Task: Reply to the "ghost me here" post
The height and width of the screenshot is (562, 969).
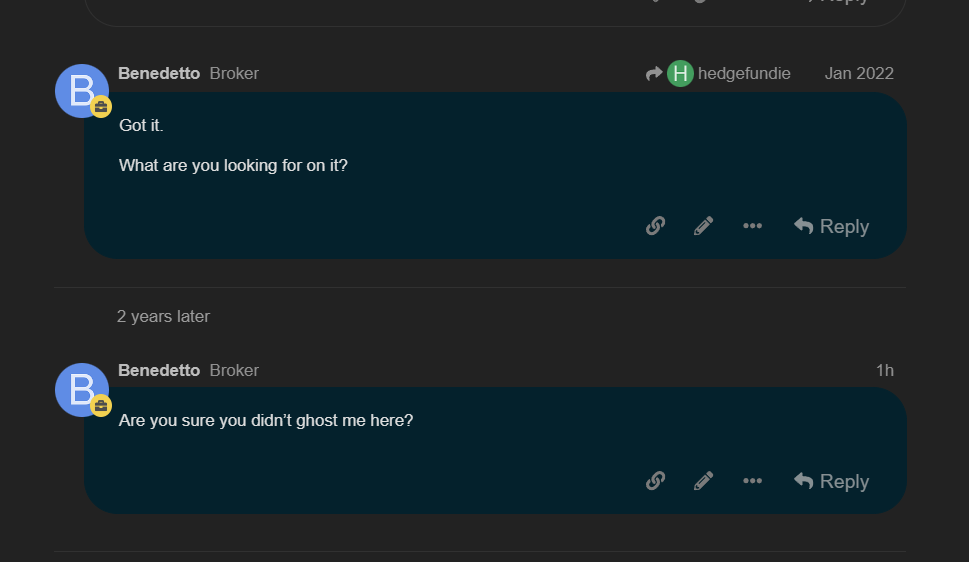Action: 832,481
